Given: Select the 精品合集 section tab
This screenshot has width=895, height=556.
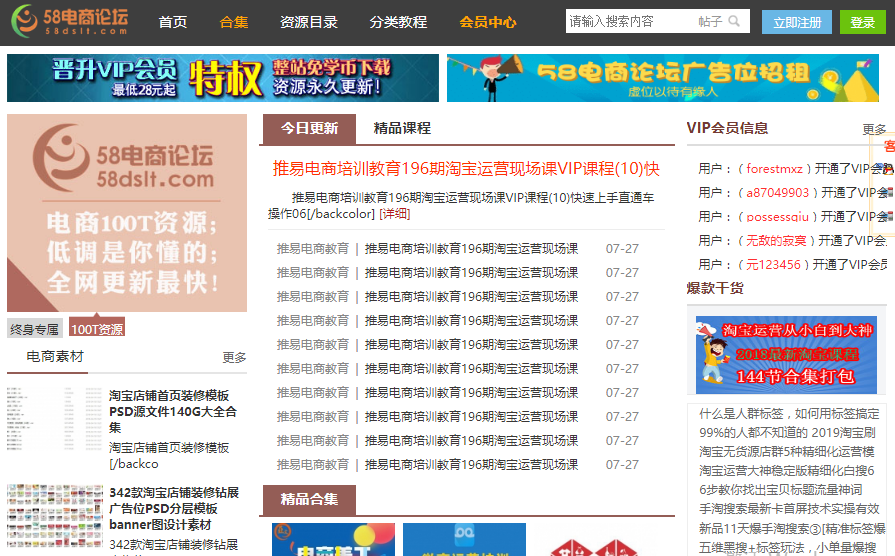Looking at the screenshot, I should tap(309, 499).
